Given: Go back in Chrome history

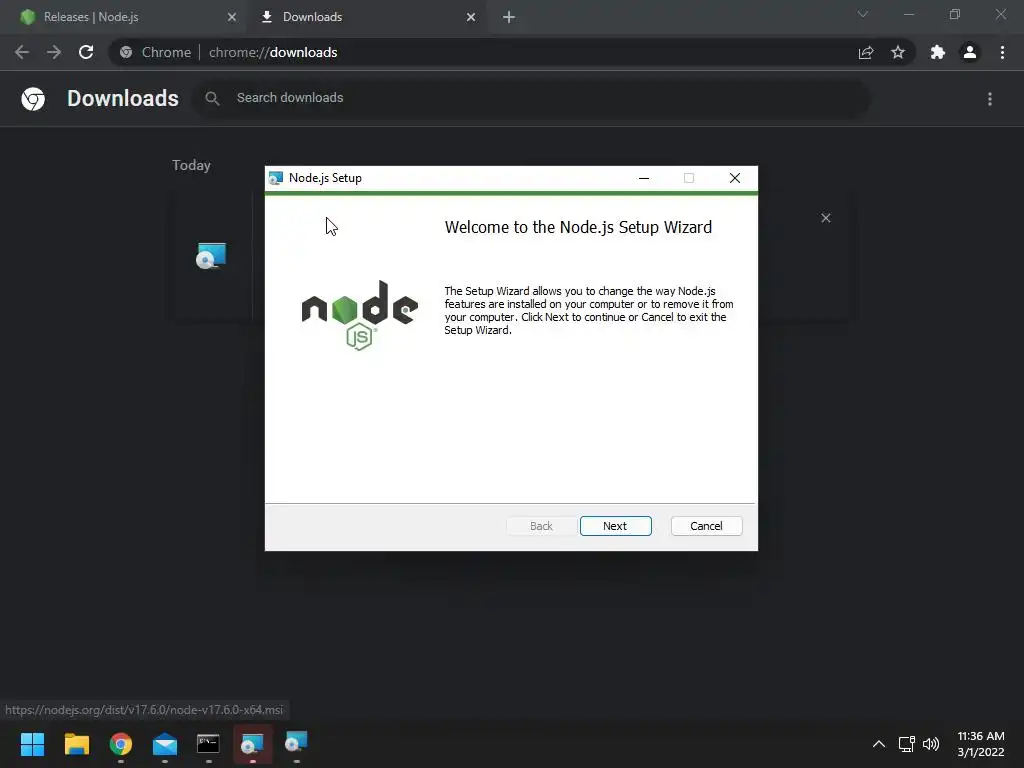Looking at the screenshot, I should (22, 52).
